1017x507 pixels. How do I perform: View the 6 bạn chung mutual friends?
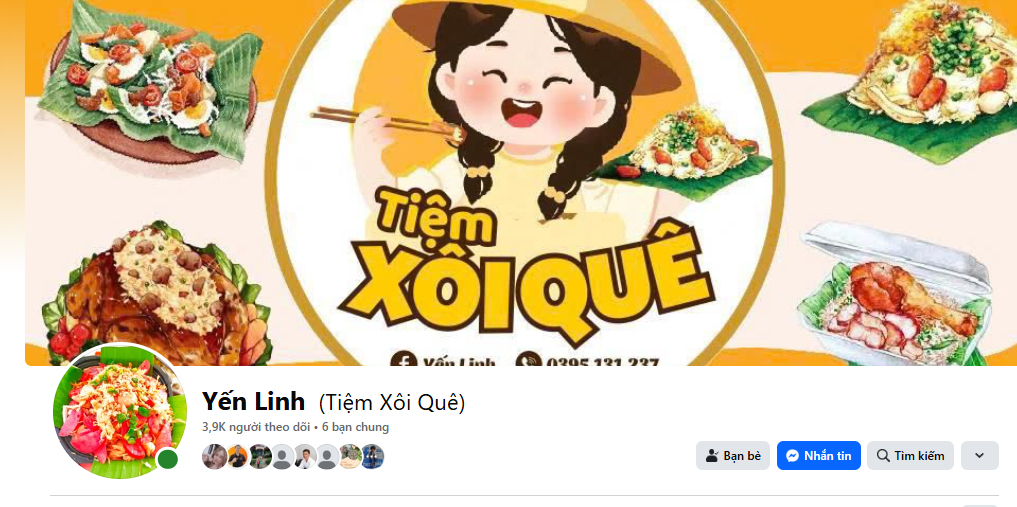click(355, 427)
